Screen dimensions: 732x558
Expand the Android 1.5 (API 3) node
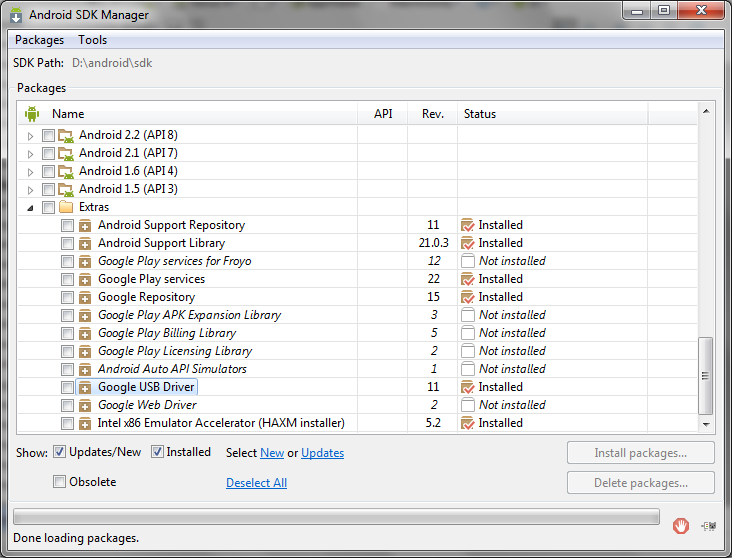(30, 190)
